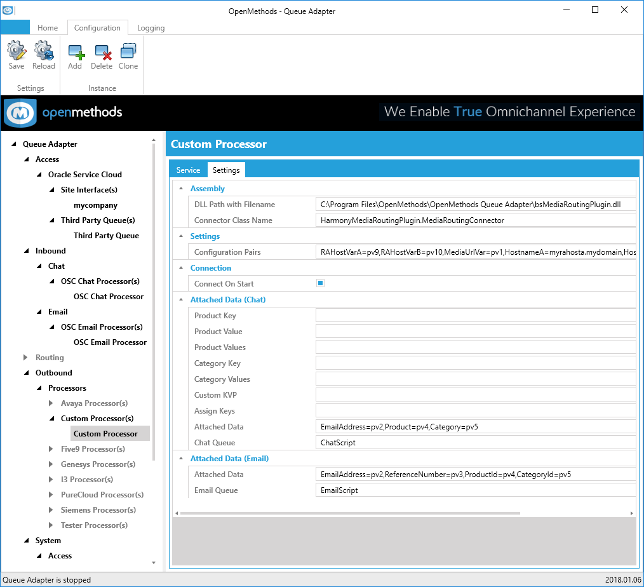
Task: Switch to the Service tab
Action: pos(188,170)
